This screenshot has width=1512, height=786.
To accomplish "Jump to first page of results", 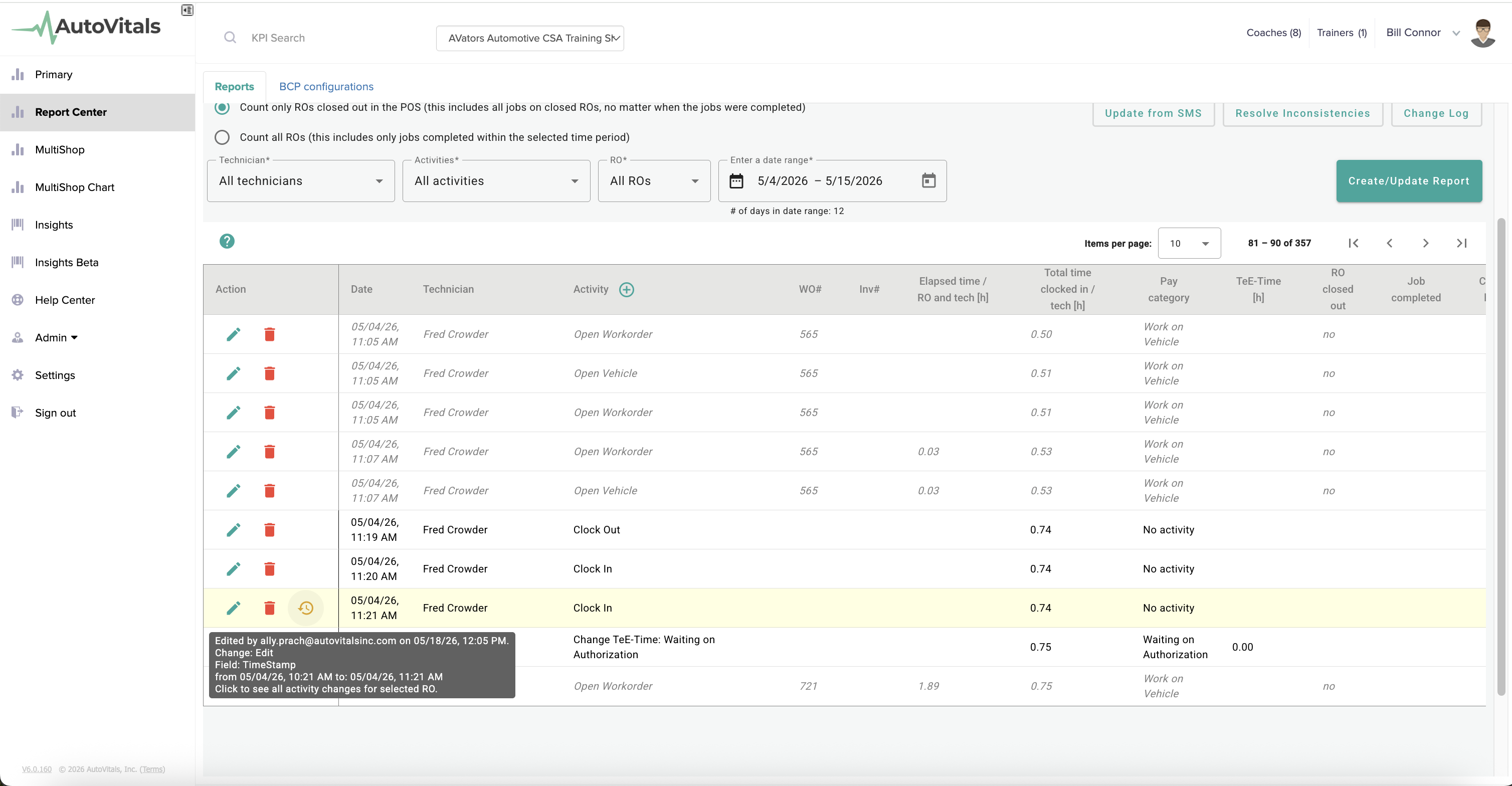I will click(1354, 243).
